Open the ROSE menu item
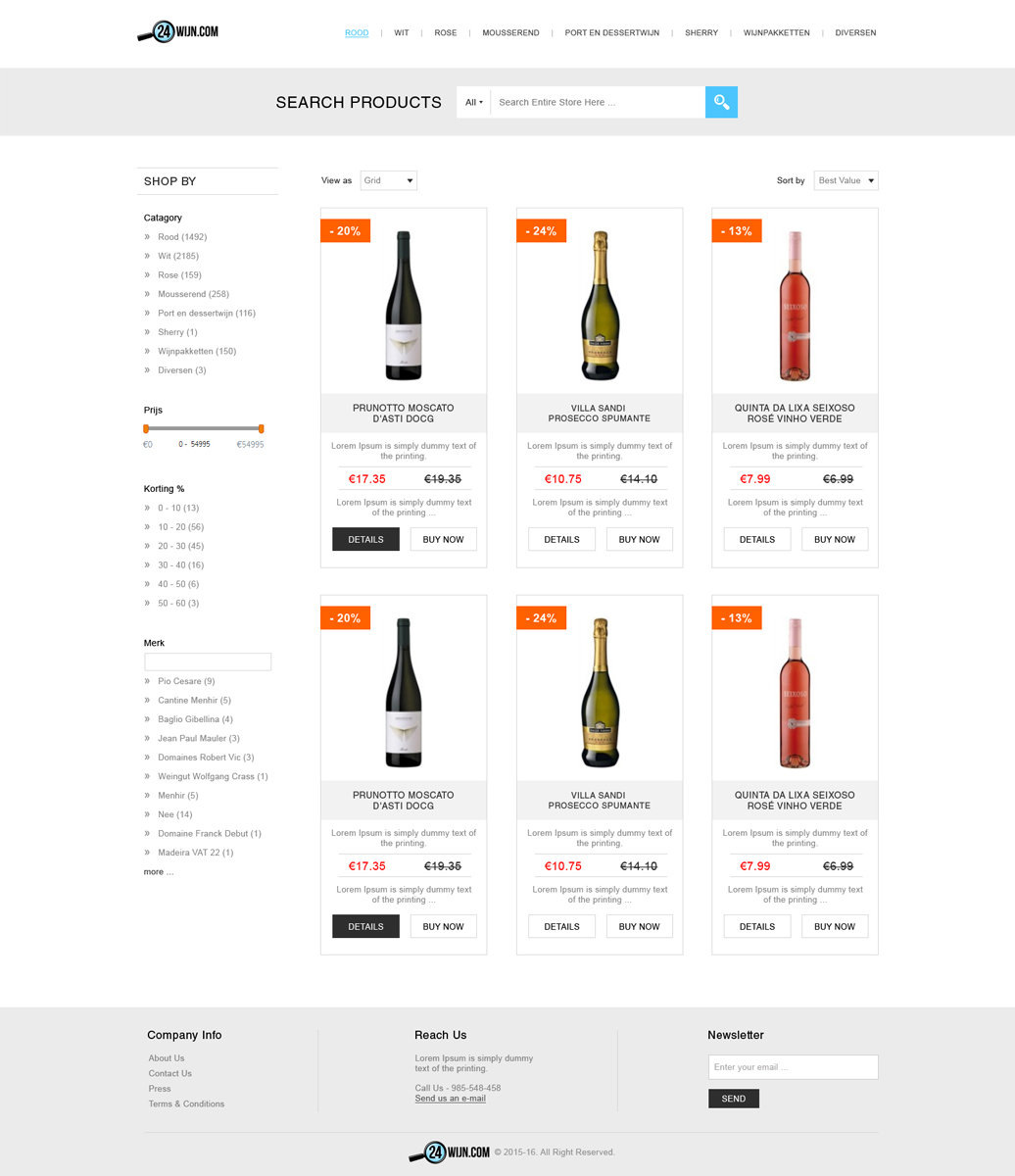Screen dimensions: 1015x1176 (x=446, y=33)
